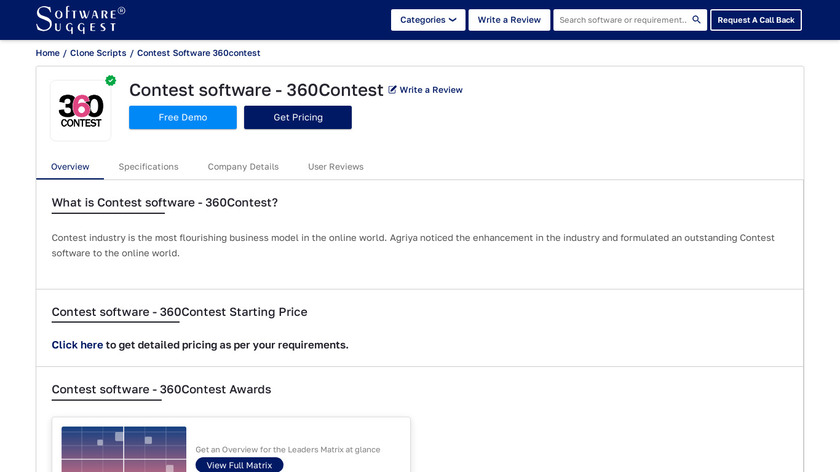Click the Free Demo button
This screenshot has width=840, height=472.
point(183,117)
